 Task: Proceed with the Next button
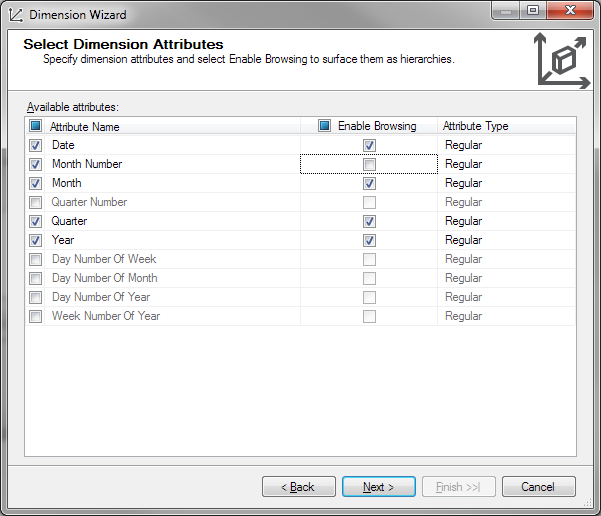(x=378, y=487)
